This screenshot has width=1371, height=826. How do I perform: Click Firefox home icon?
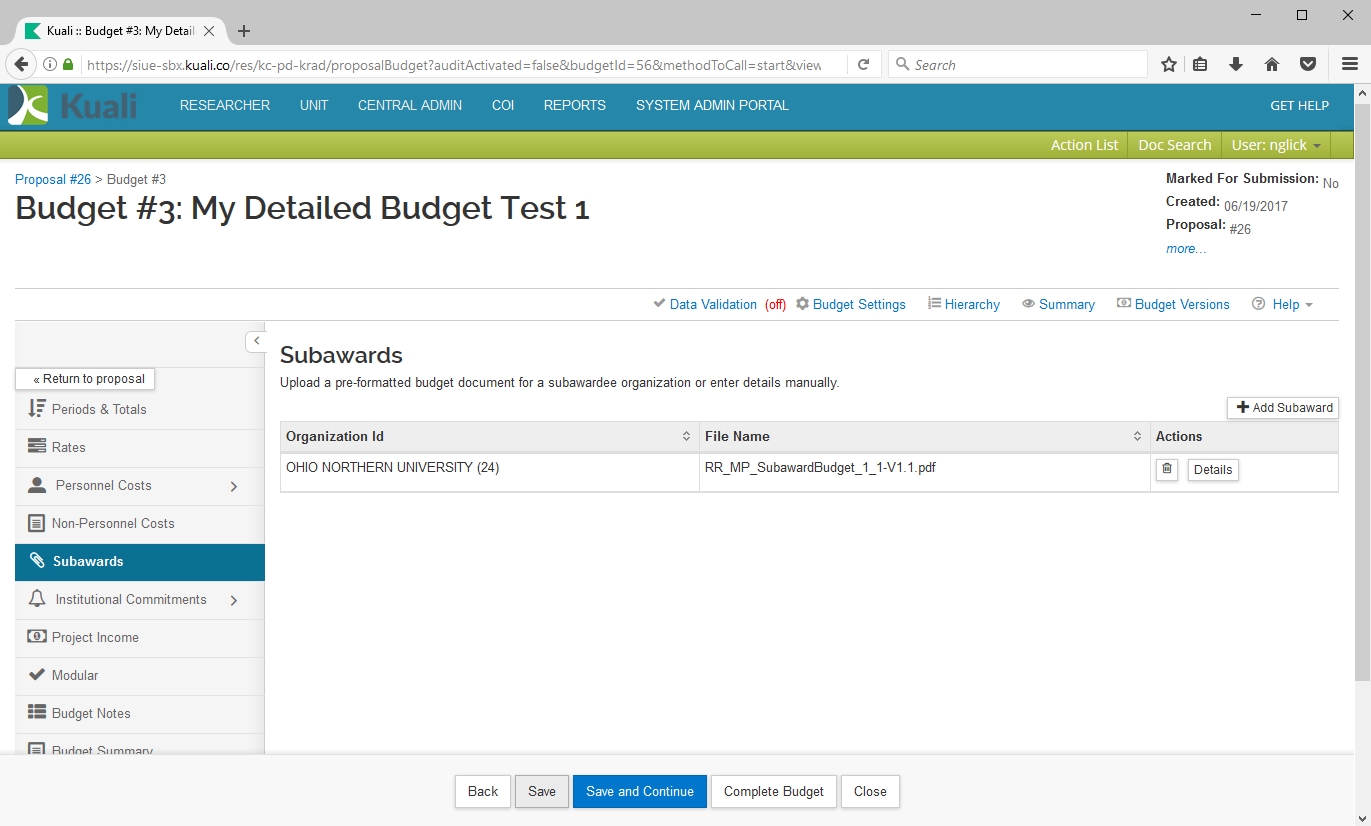tap(1272, 65)
